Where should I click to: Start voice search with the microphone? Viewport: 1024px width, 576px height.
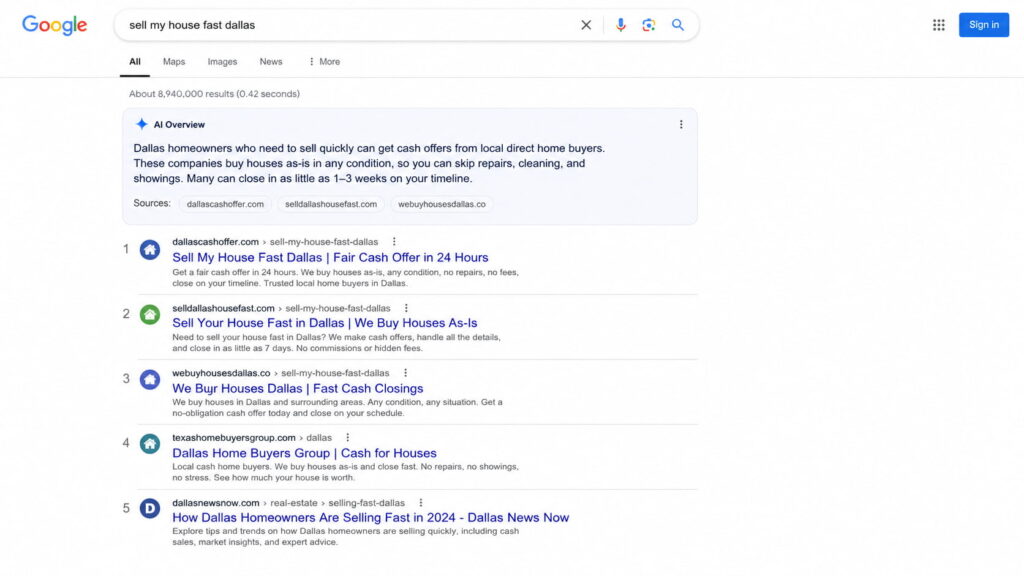pyautogui.click(x=620, y=25)
